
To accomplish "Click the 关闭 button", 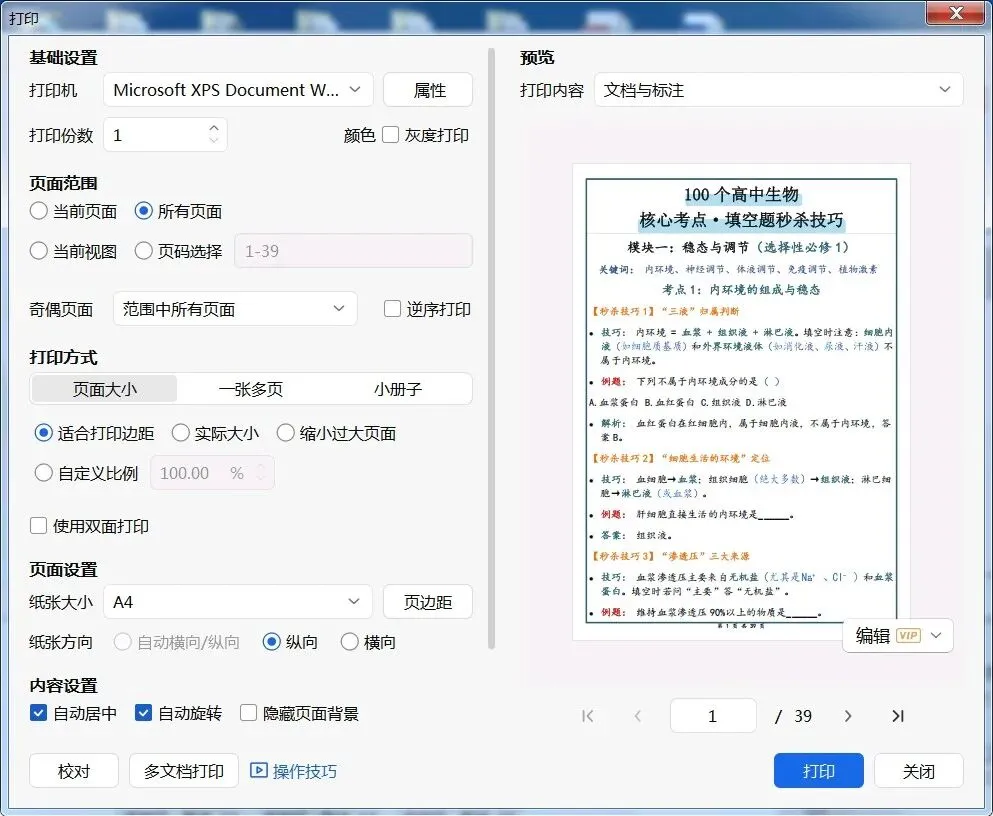I will coord(918,770).
